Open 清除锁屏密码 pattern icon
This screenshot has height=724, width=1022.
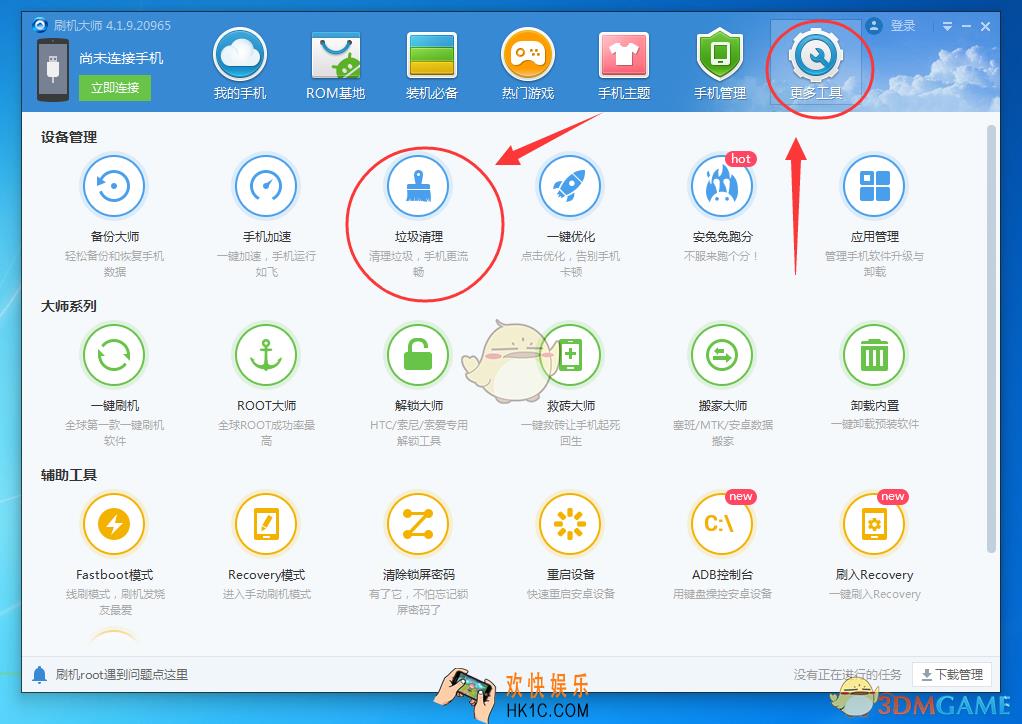click(418, 524)
